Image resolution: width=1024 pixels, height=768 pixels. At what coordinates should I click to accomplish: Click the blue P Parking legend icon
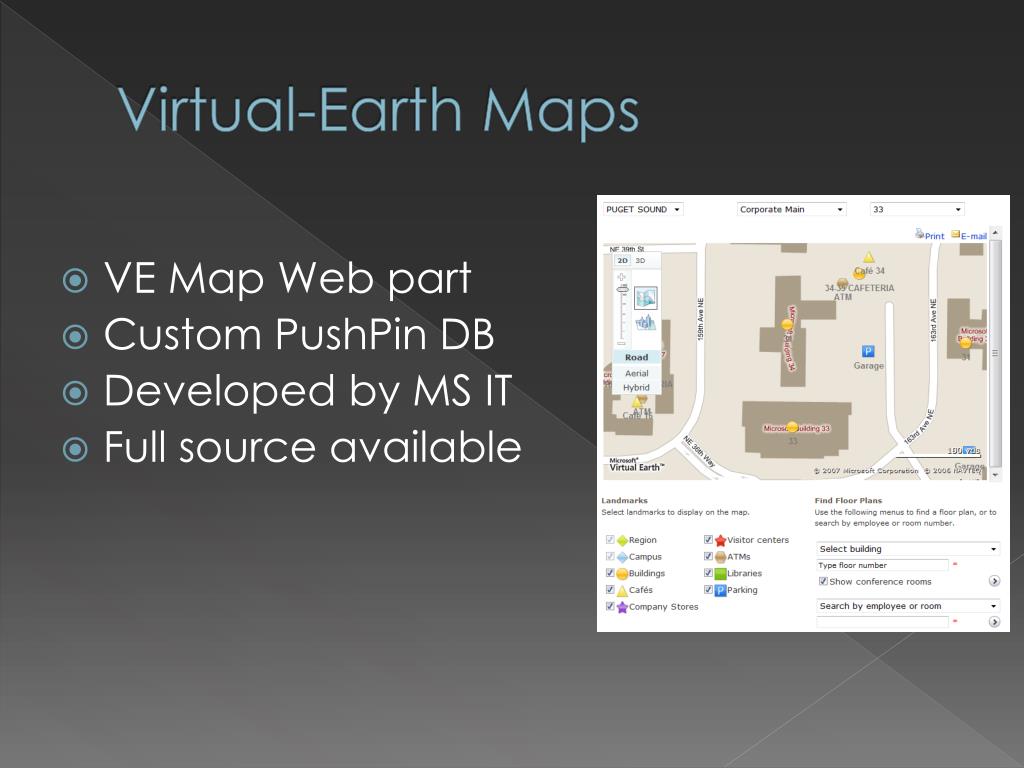pyautogui.click(x=720, y=590)
